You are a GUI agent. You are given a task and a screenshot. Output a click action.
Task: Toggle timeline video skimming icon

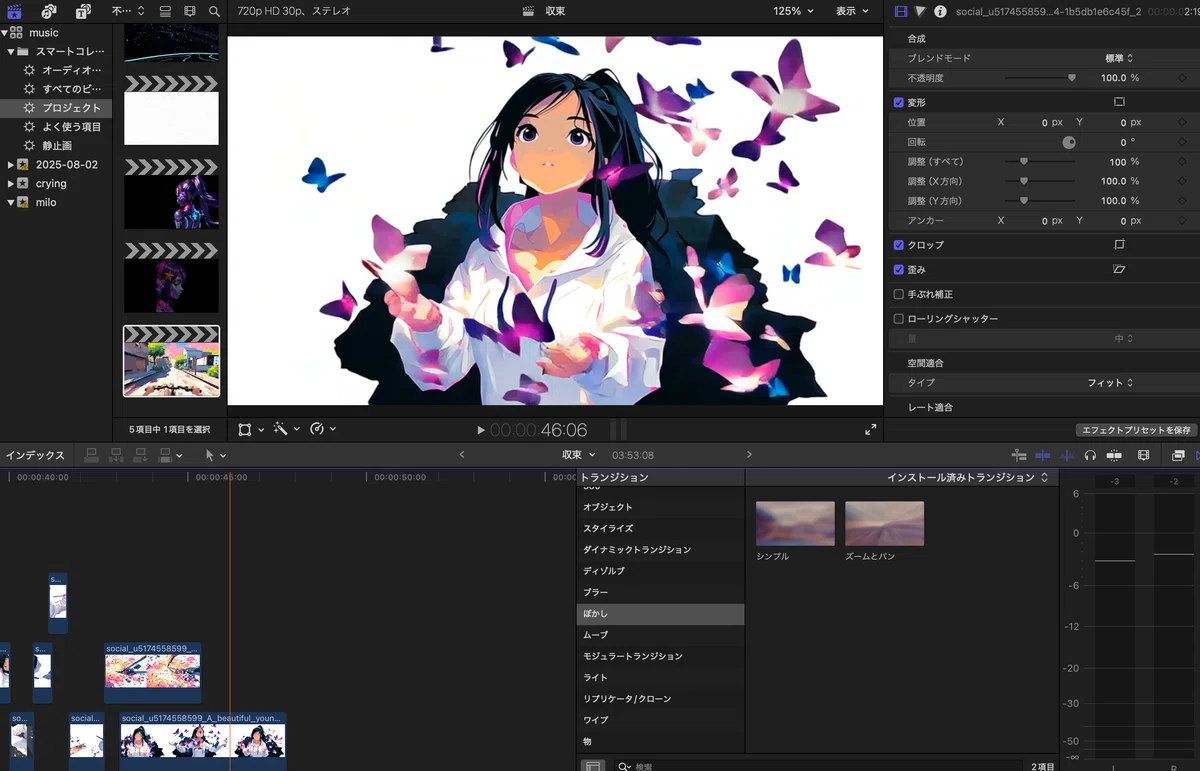click(1043, 455)
